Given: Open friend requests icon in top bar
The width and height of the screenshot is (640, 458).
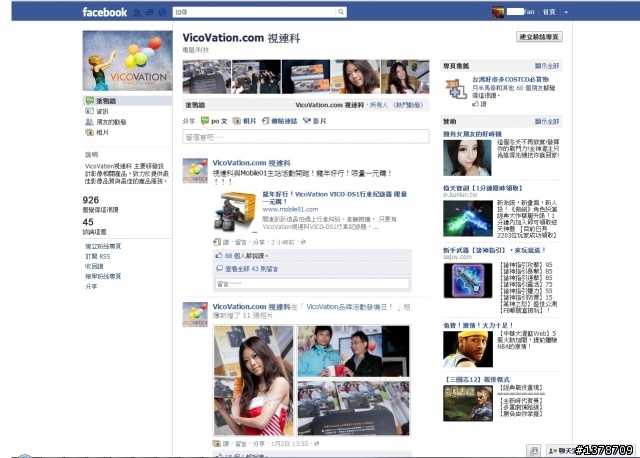Looking at the screenshot, I should point(137,13).
